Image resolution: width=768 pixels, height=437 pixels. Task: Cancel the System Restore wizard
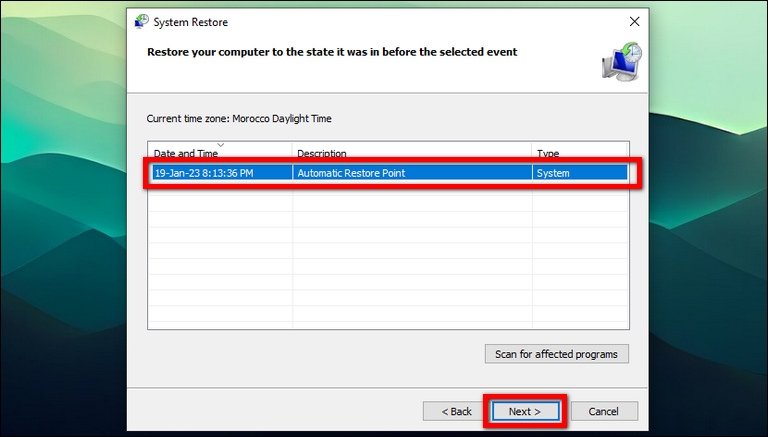[604, 412]
